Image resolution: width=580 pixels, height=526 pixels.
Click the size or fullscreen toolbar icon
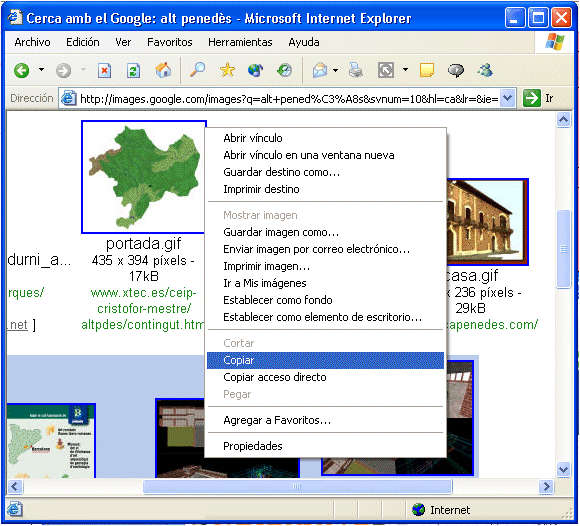coord(386,70)
